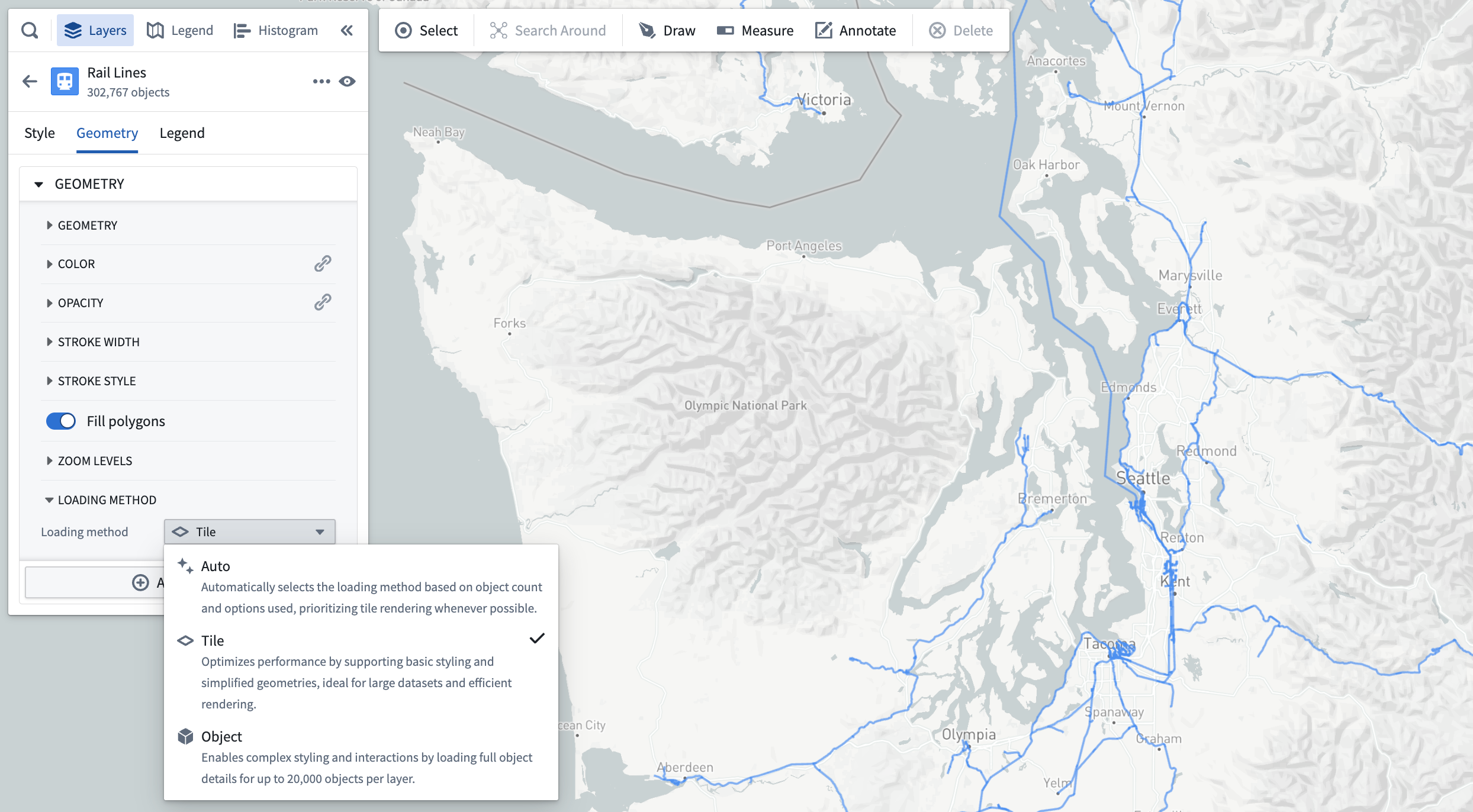Switch to the Style tab
Image resolution: width=1473 pixels, height=812 pixels.
[38, 132]
